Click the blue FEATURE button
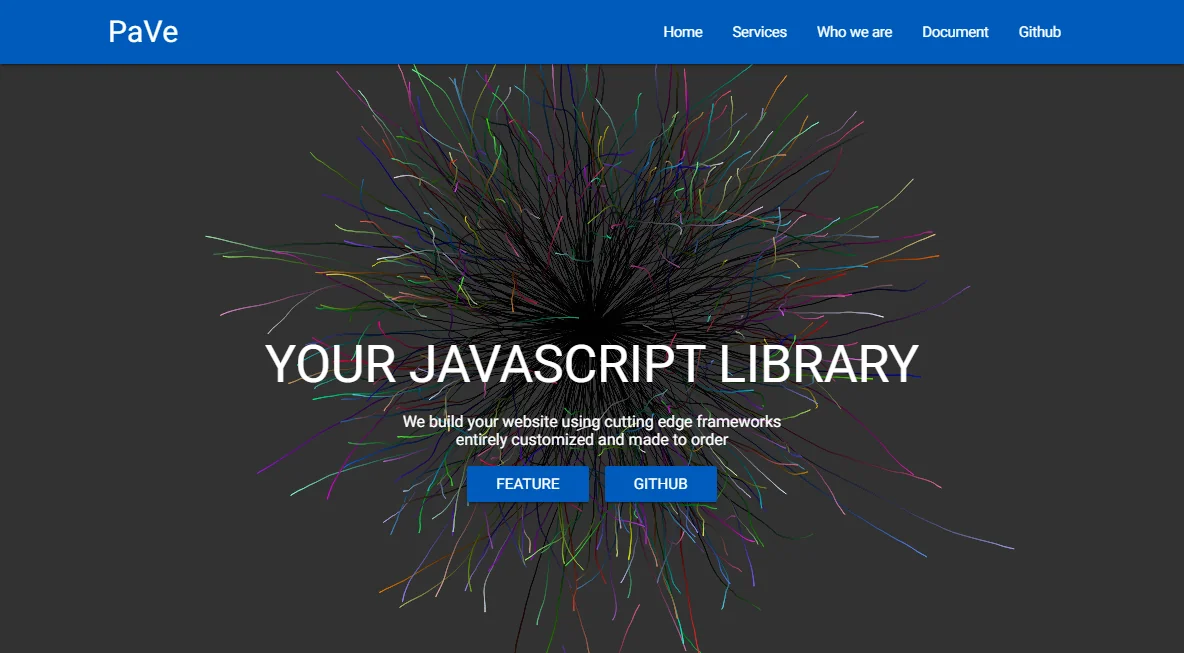The width and height of the screenshot is (1184, 653). (x=528, y=484)
